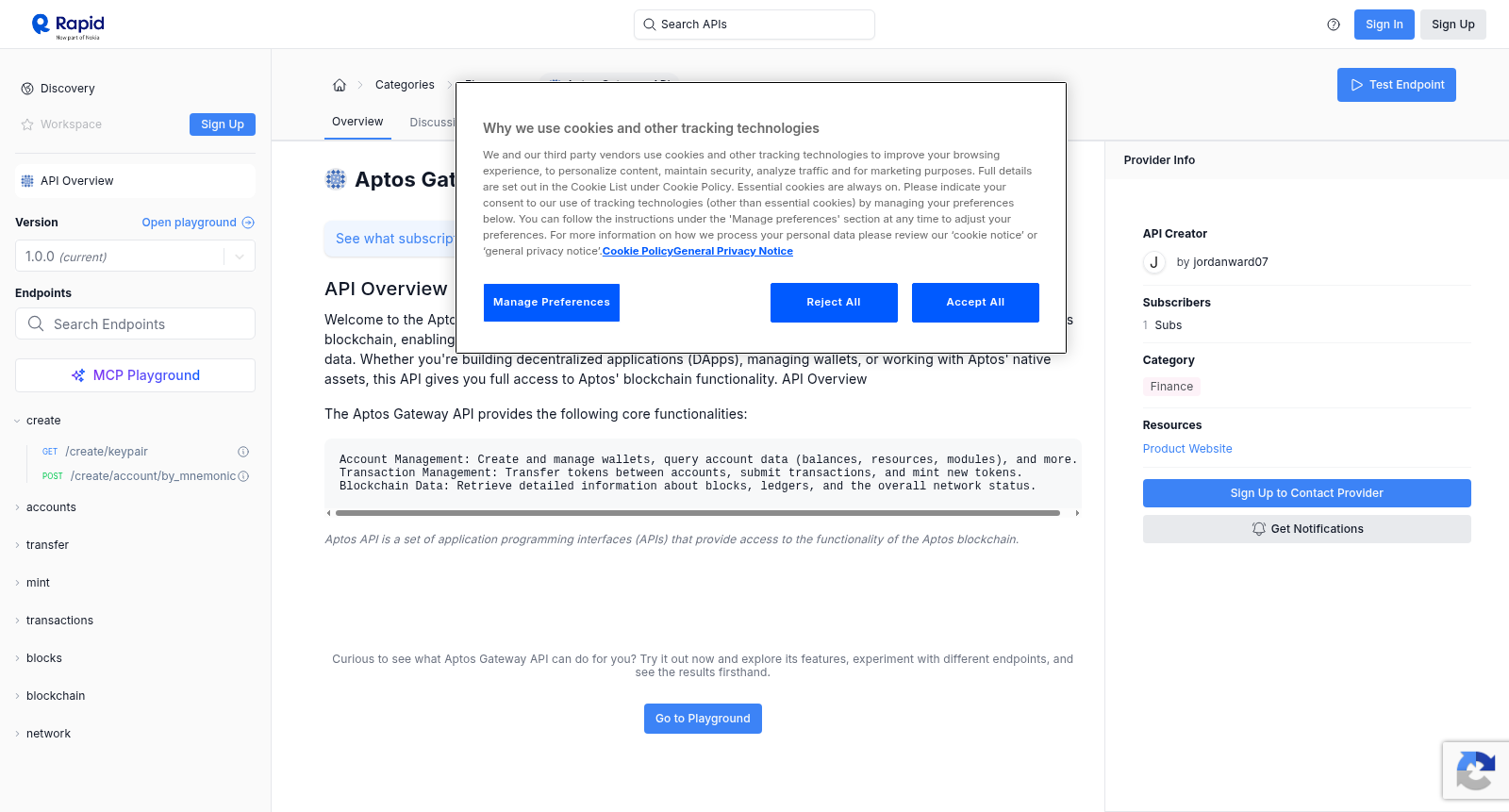Screen dimensions: 1509x812
Task: Open the help question mark icon
Action: [x=1334, y=25]
